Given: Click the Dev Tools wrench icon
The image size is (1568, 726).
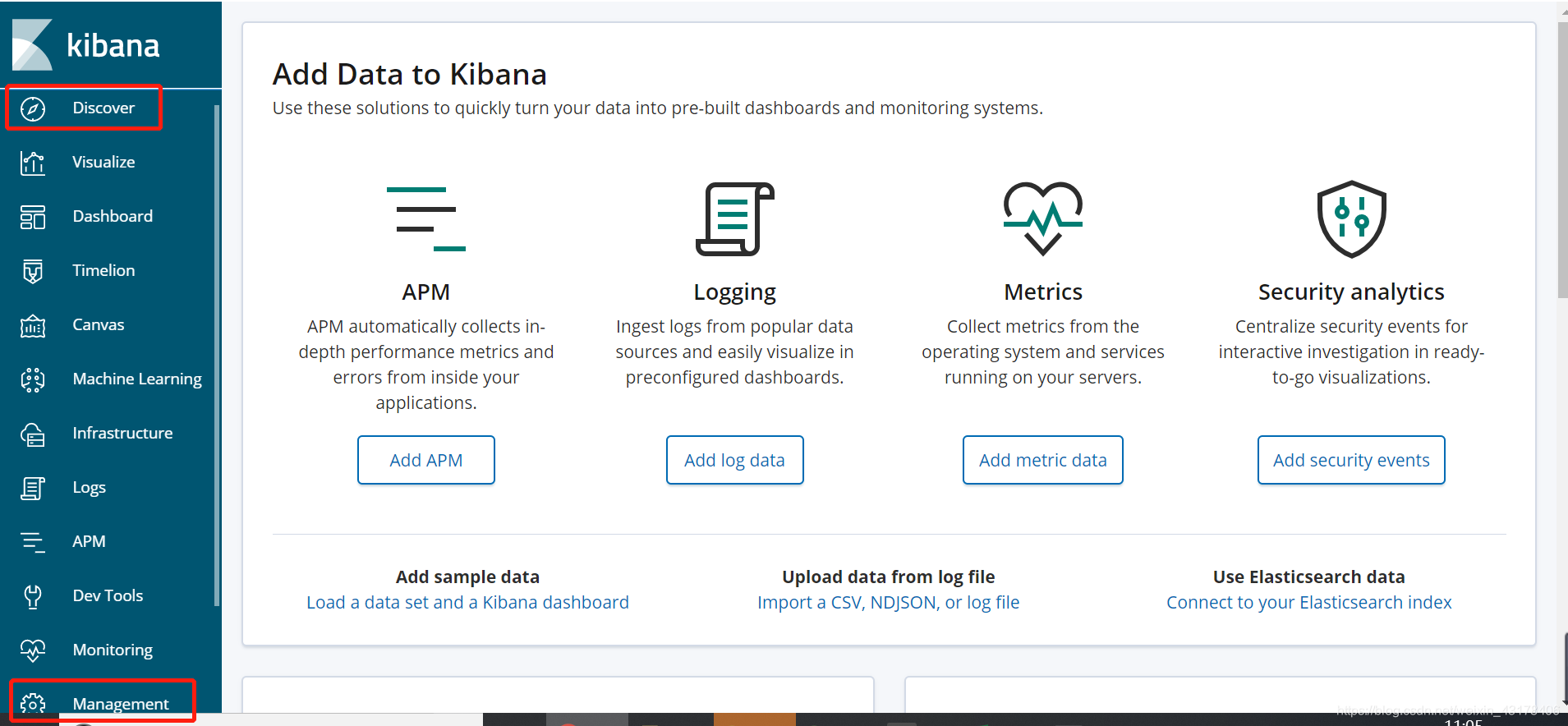Looking at the screenshot, I should (33, 596).
